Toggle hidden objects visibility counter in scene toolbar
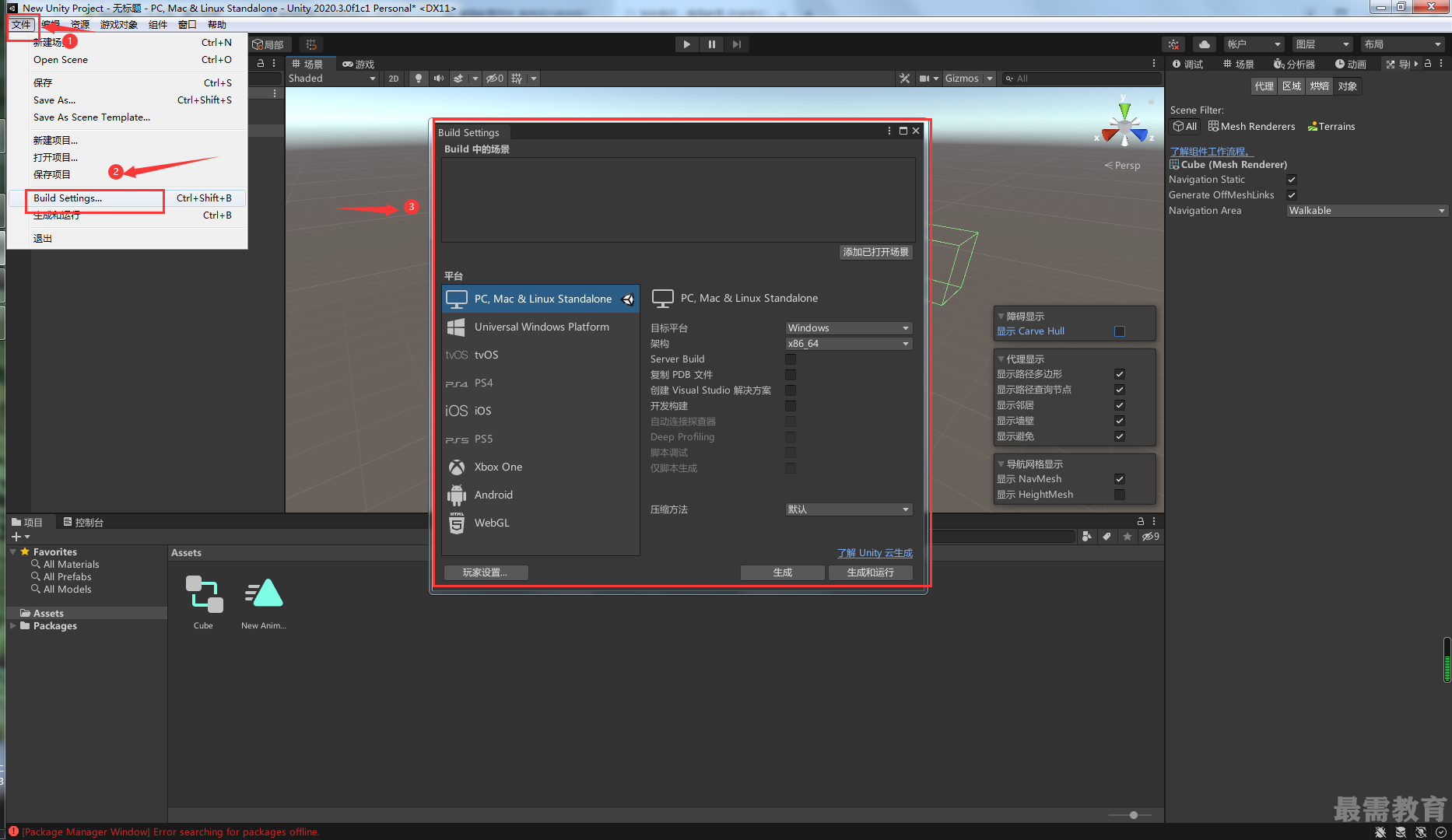 [496, 79]
